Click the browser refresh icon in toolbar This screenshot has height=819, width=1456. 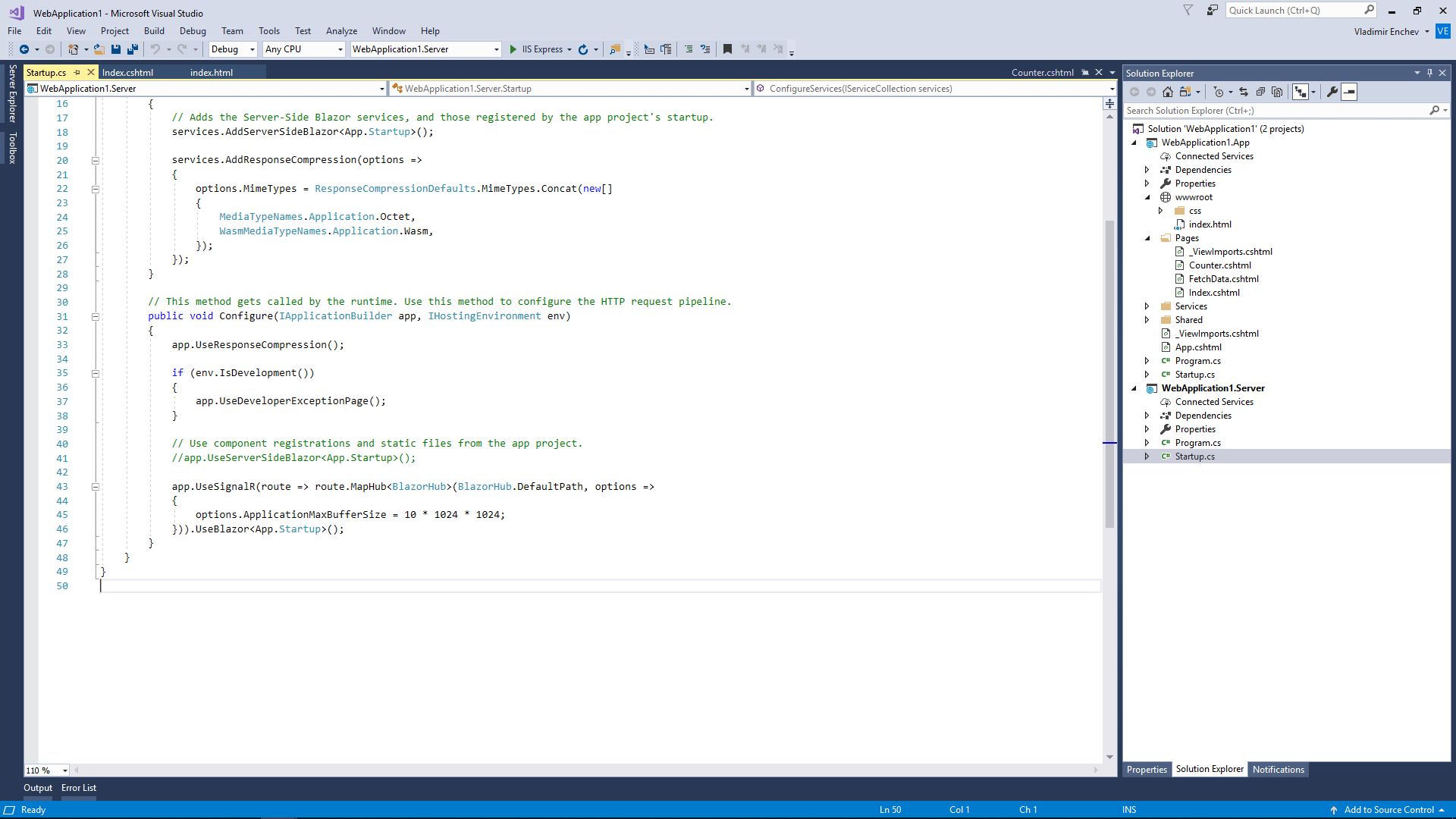pos(583,49)
